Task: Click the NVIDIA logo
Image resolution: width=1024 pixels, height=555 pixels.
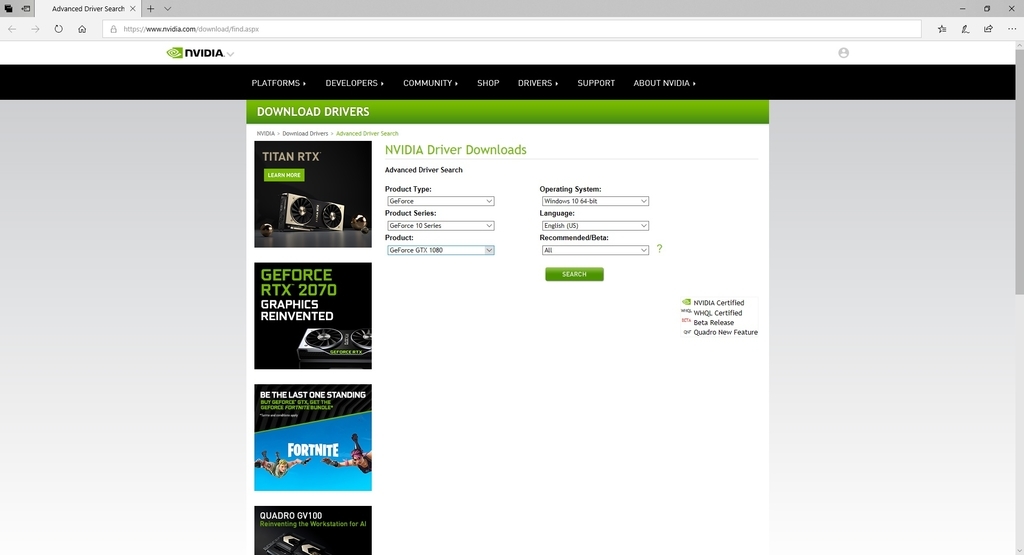Action: 195,53
